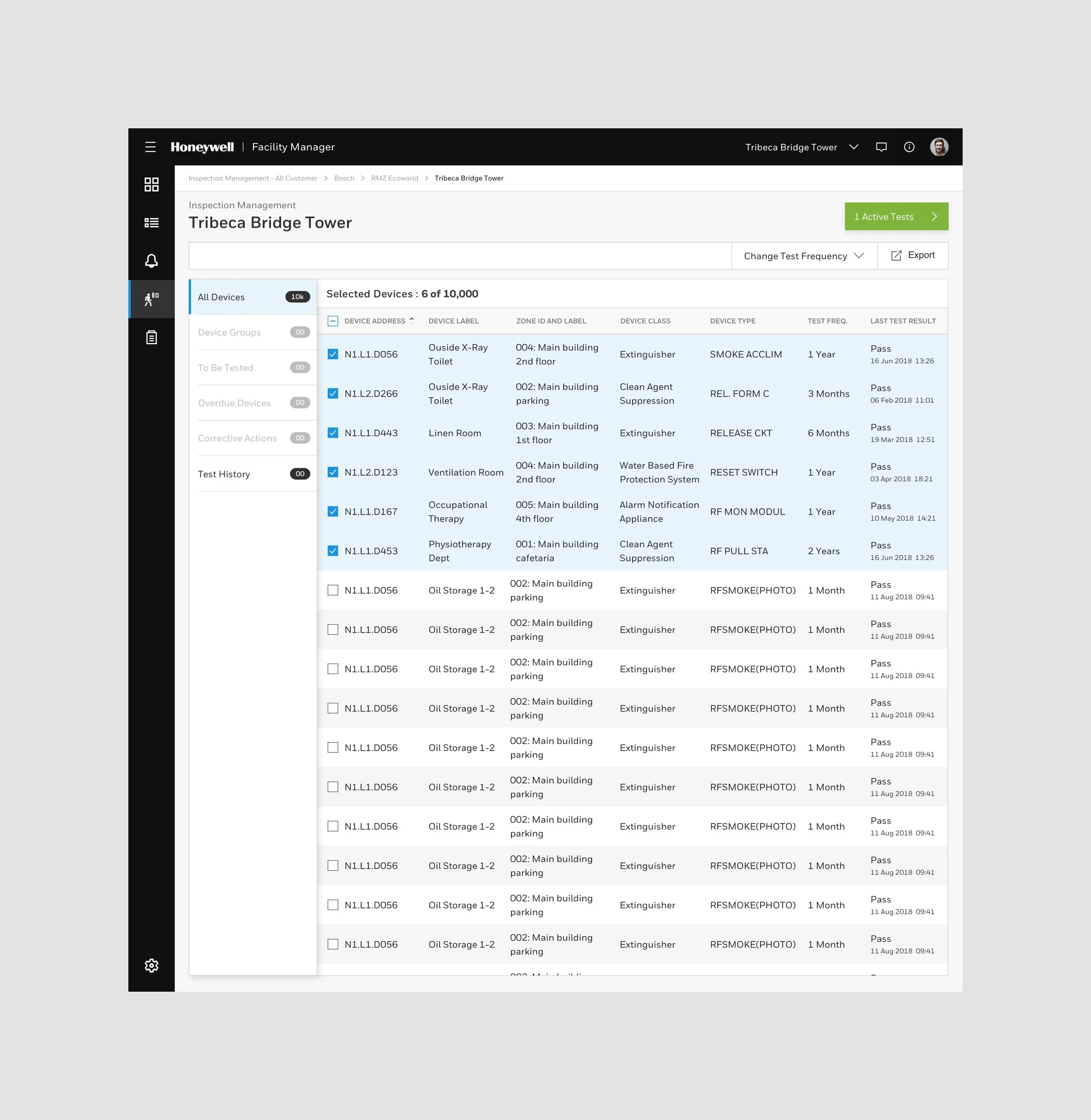
Task: Click the Linen Room device label
Action: pyautogui.click(x=454, y=433)
